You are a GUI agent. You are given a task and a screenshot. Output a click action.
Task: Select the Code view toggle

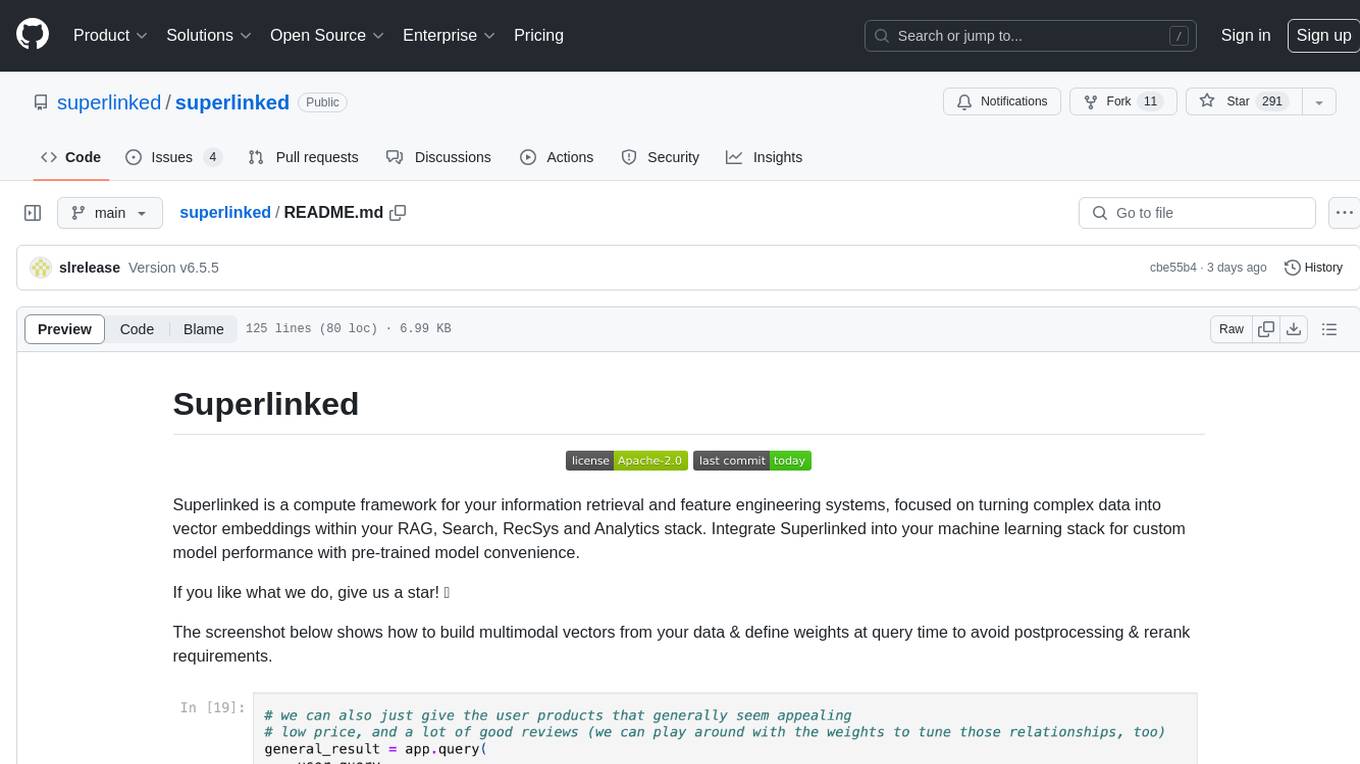137,329
